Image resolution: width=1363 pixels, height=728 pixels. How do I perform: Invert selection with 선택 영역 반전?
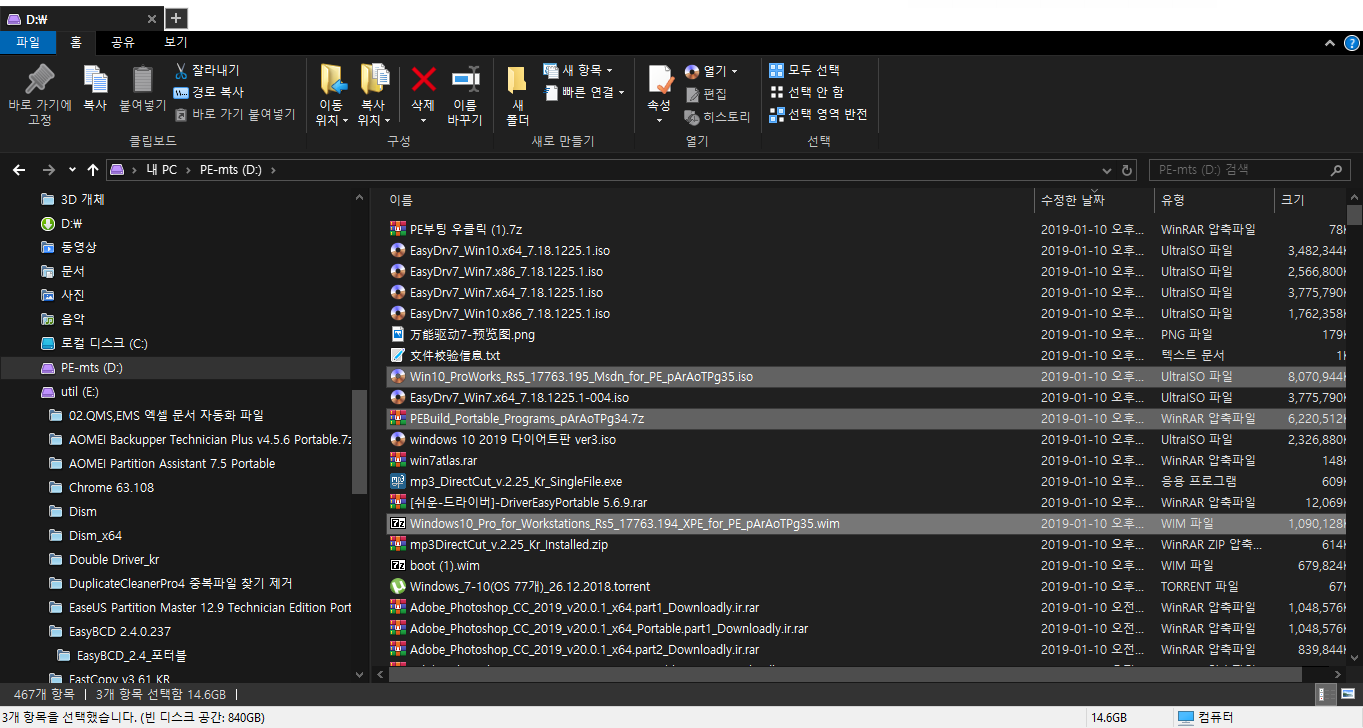tap(818, 114)
